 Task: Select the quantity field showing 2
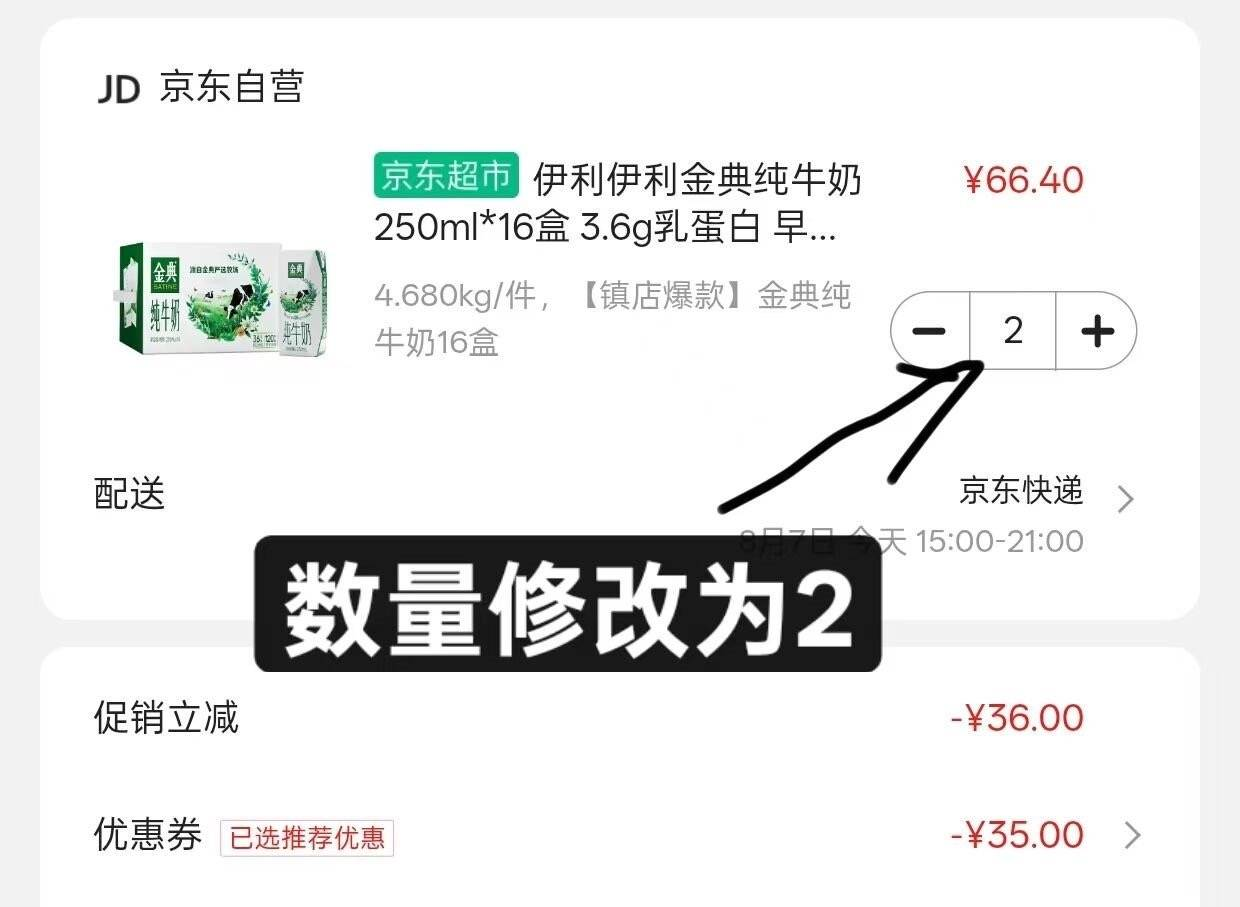click(1013, 331)
